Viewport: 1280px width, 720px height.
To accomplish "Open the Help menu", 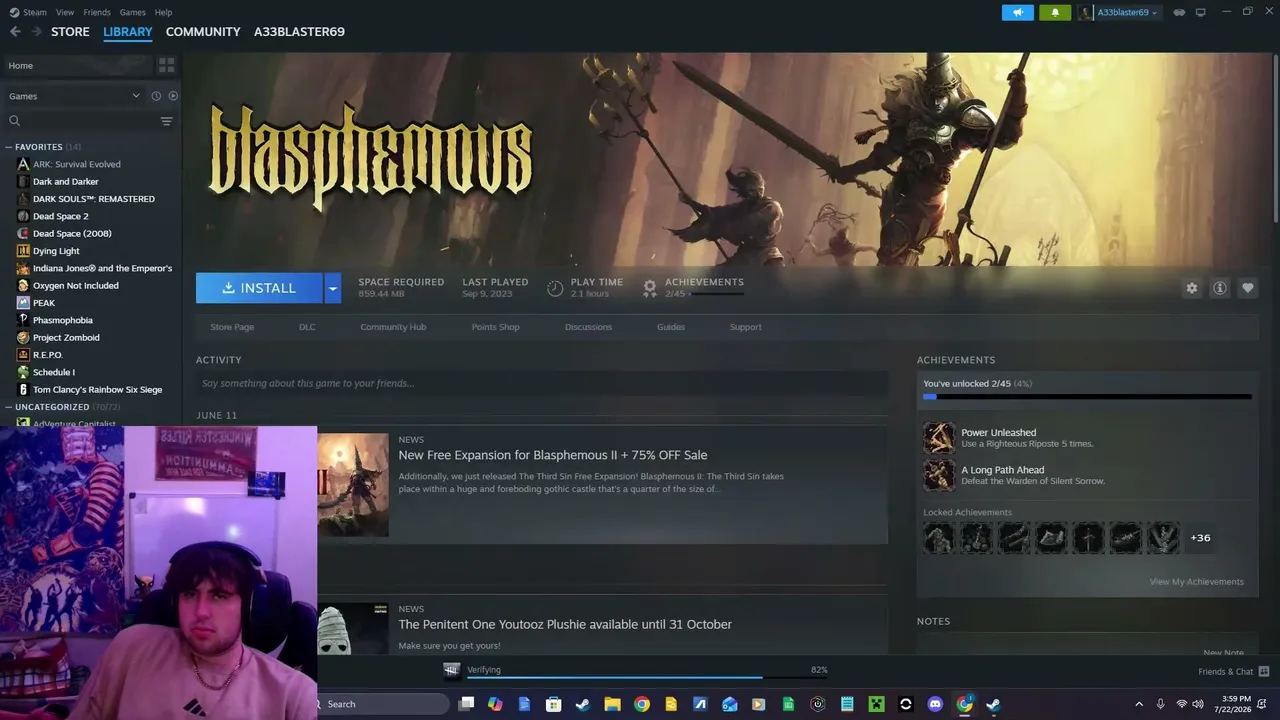I will pyautogui.click(x=163, y=12).
